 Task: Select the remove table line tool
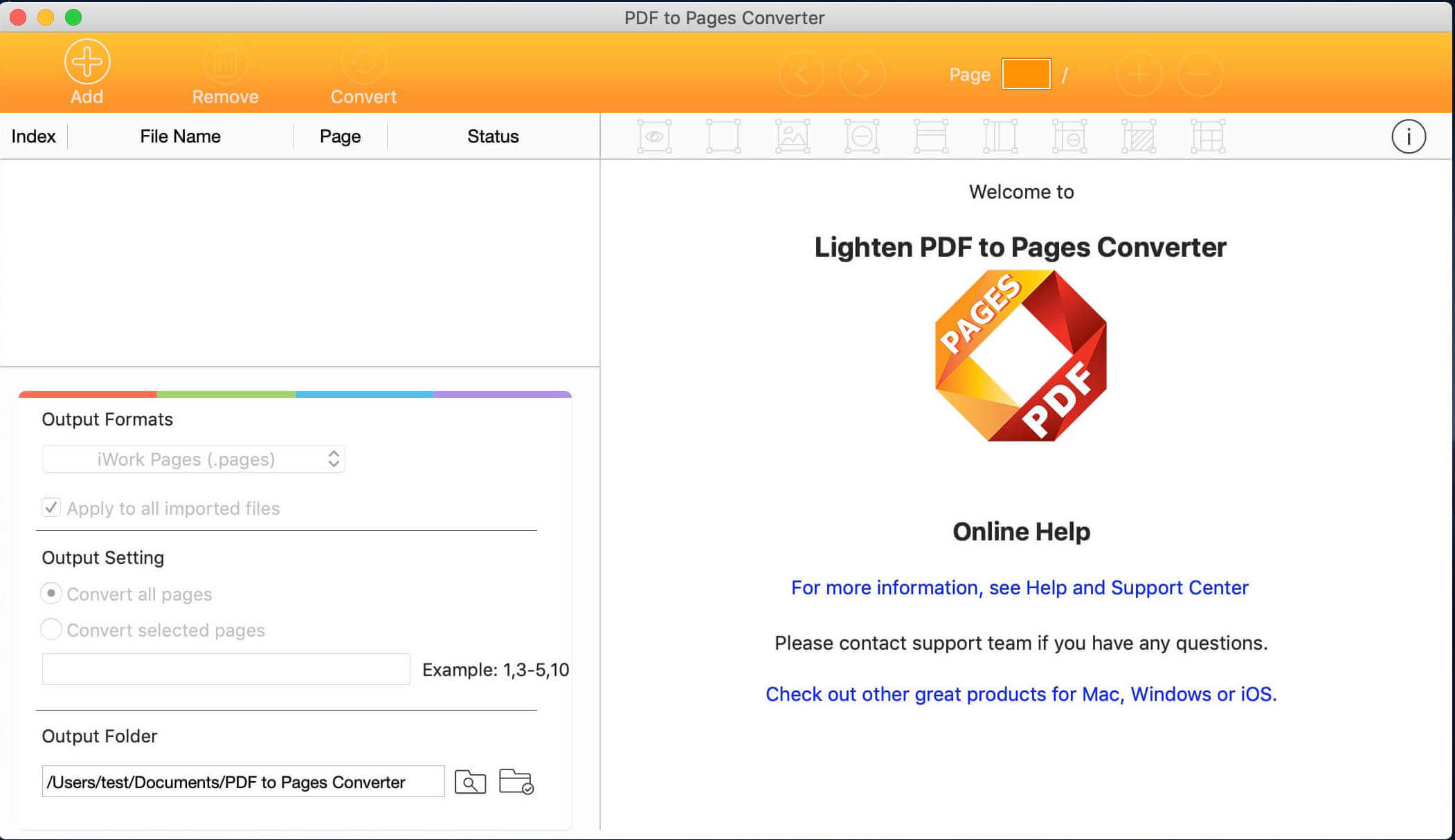click(x=1069, y=136)
